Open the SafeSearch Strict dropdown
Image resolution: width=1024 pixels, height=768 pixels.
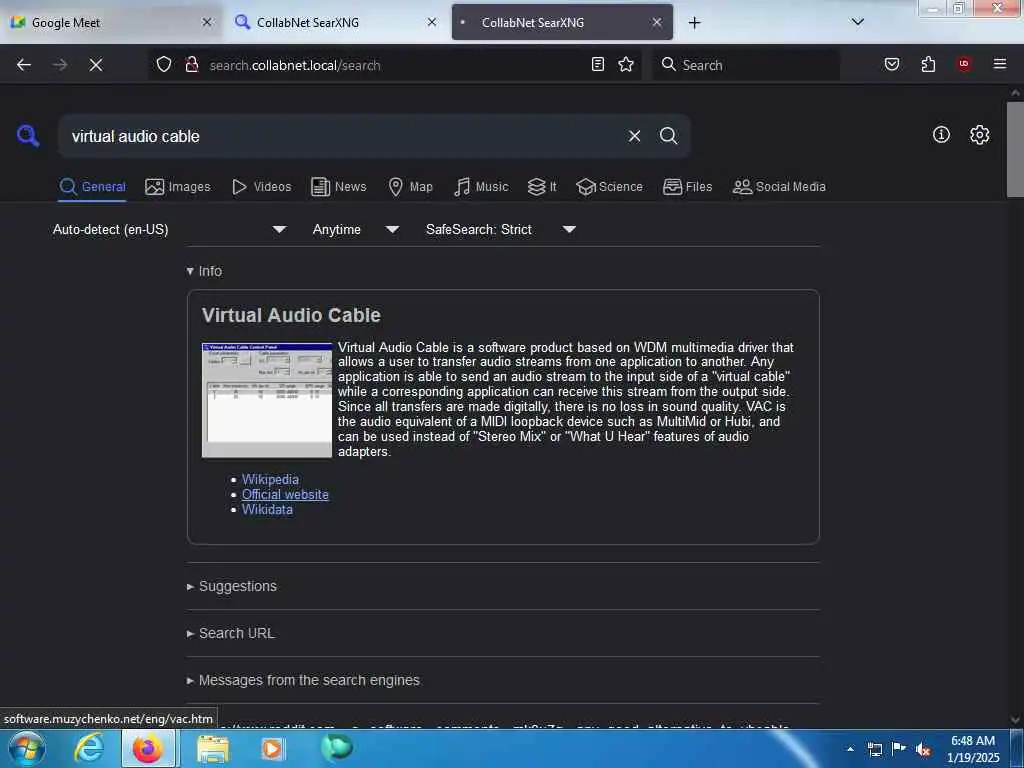click(x=501, y=229)
